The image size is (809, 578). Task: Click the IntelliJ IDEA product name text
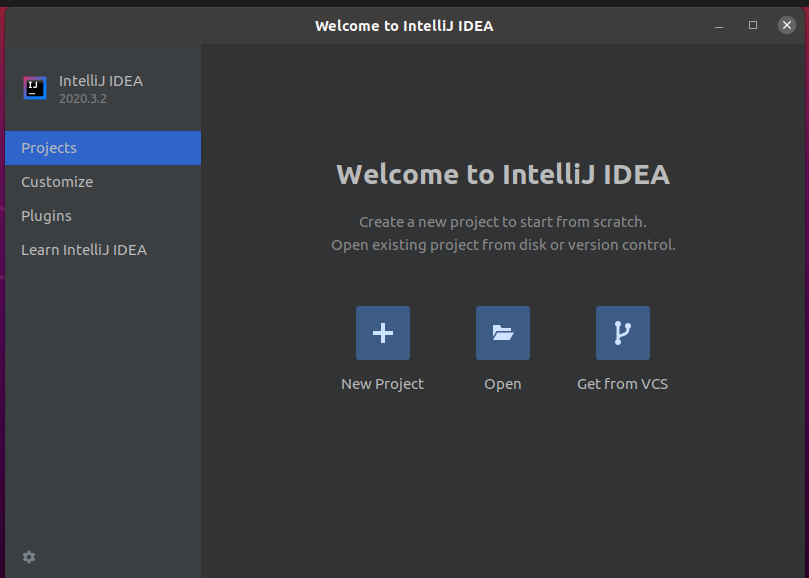click(x=101, y=81)
